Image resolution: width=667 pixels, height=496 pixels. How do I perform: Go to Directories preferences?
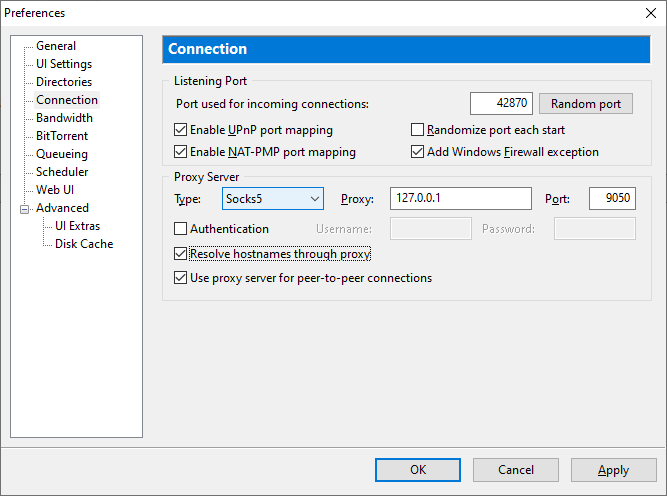(x=64, y=82)
